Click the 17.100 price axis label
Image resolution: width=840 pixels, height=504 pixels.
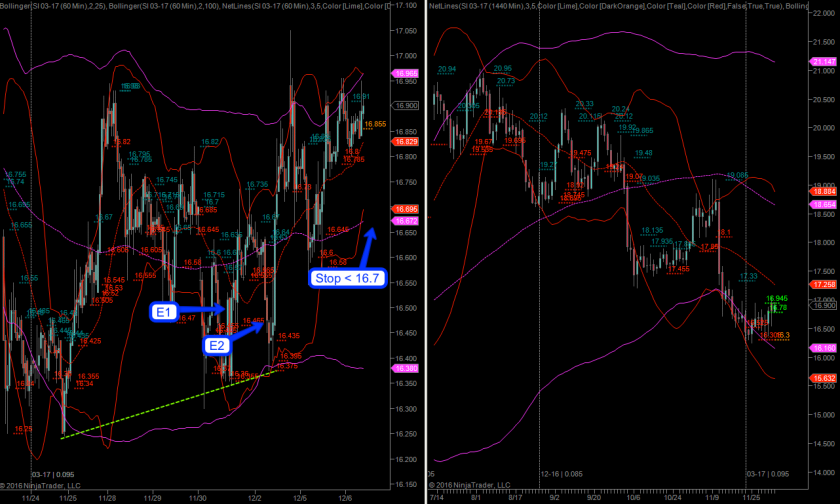406,5
